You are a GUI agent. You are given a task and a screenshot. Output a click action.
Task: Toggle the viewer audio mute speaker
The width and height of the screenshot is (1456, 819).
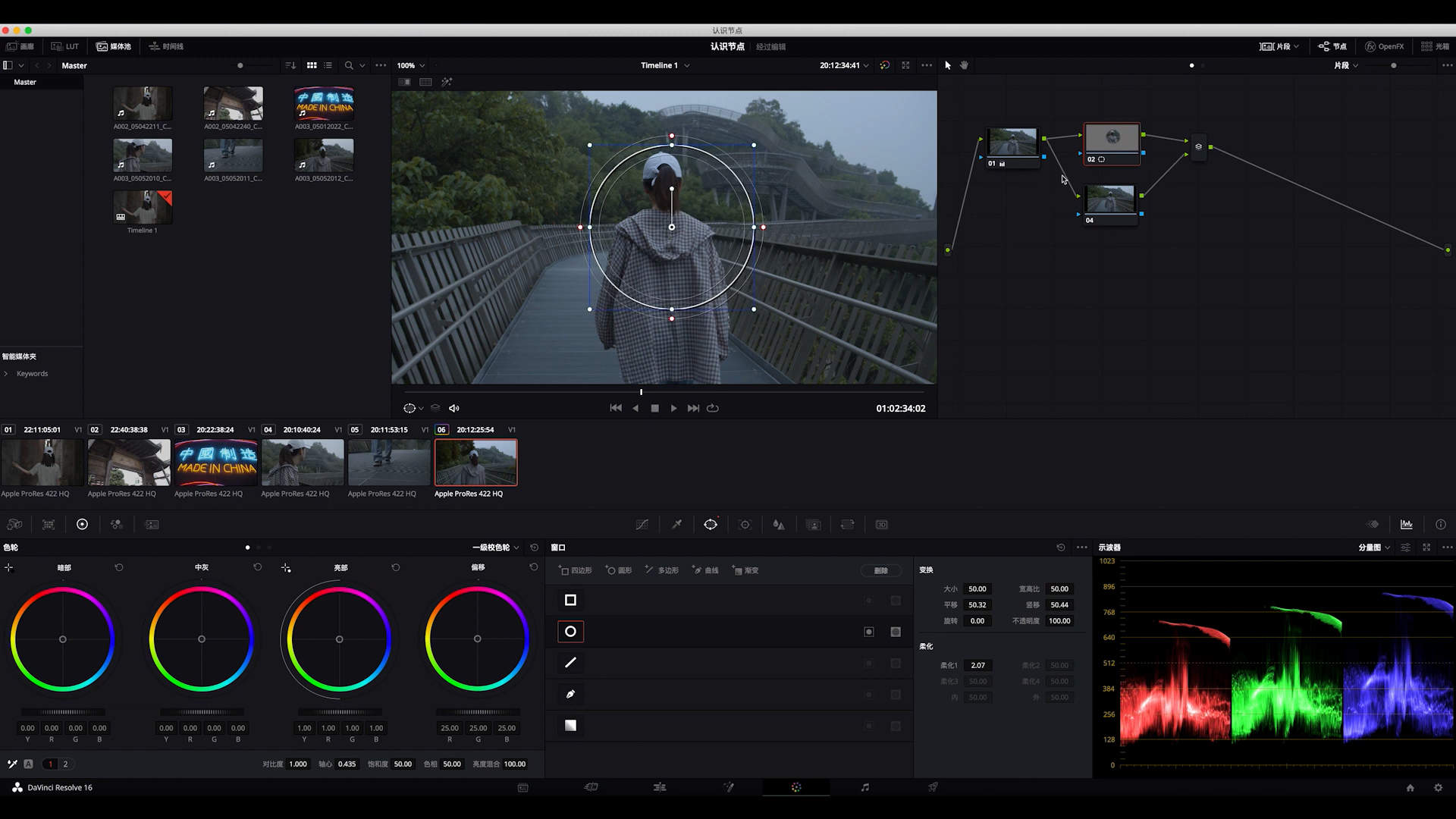coord(454,409)
